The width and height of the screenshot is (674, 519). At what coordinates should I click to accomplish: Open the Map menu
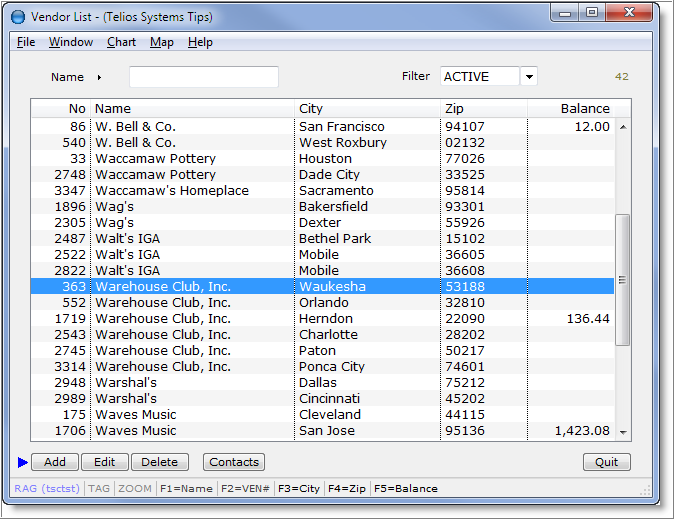[161, 42]
